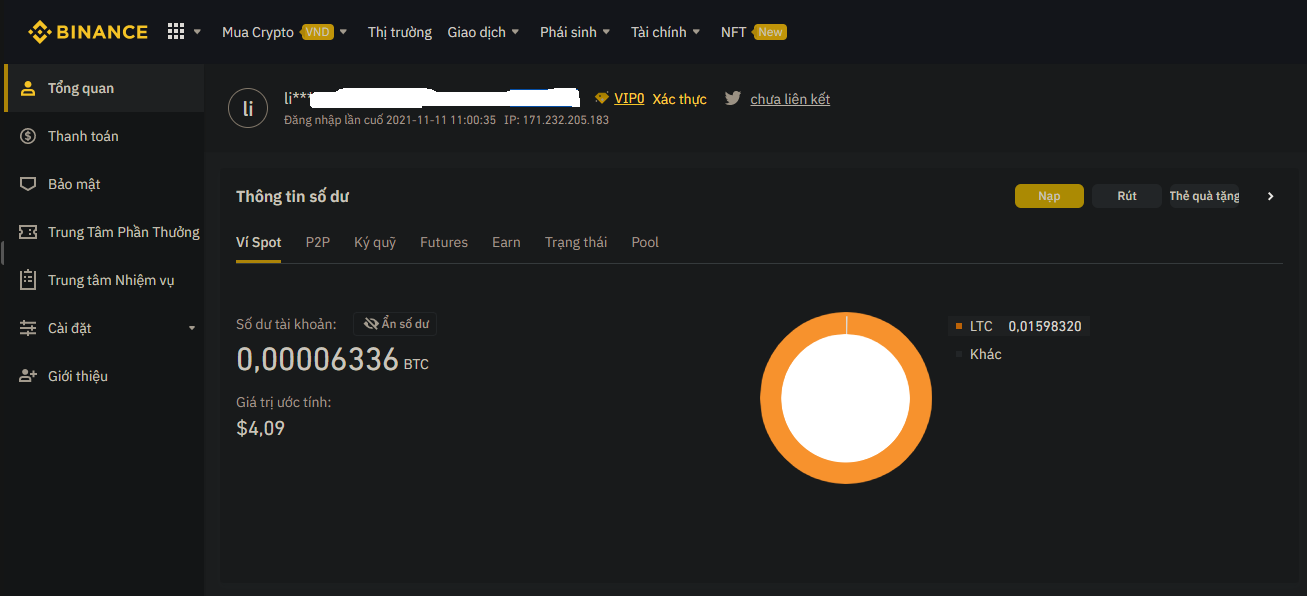Click the Tổng quan person icon
The image size is (1307, 596).
(28, 88)
